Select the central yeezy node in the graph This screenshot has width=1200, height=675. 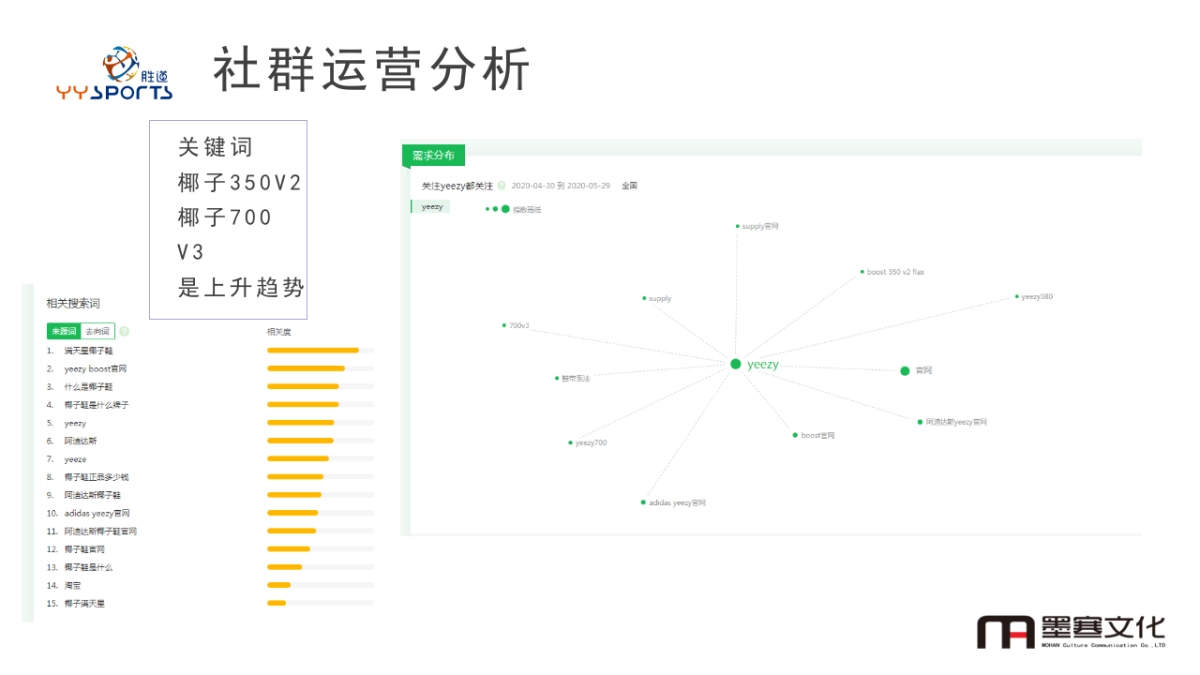(x=737, y=365)
